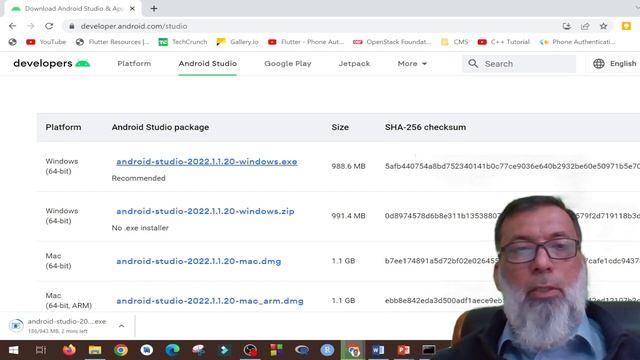The image size is (640, 360).
Task: Select the Platform nav tab
Action: click(134, 64)
